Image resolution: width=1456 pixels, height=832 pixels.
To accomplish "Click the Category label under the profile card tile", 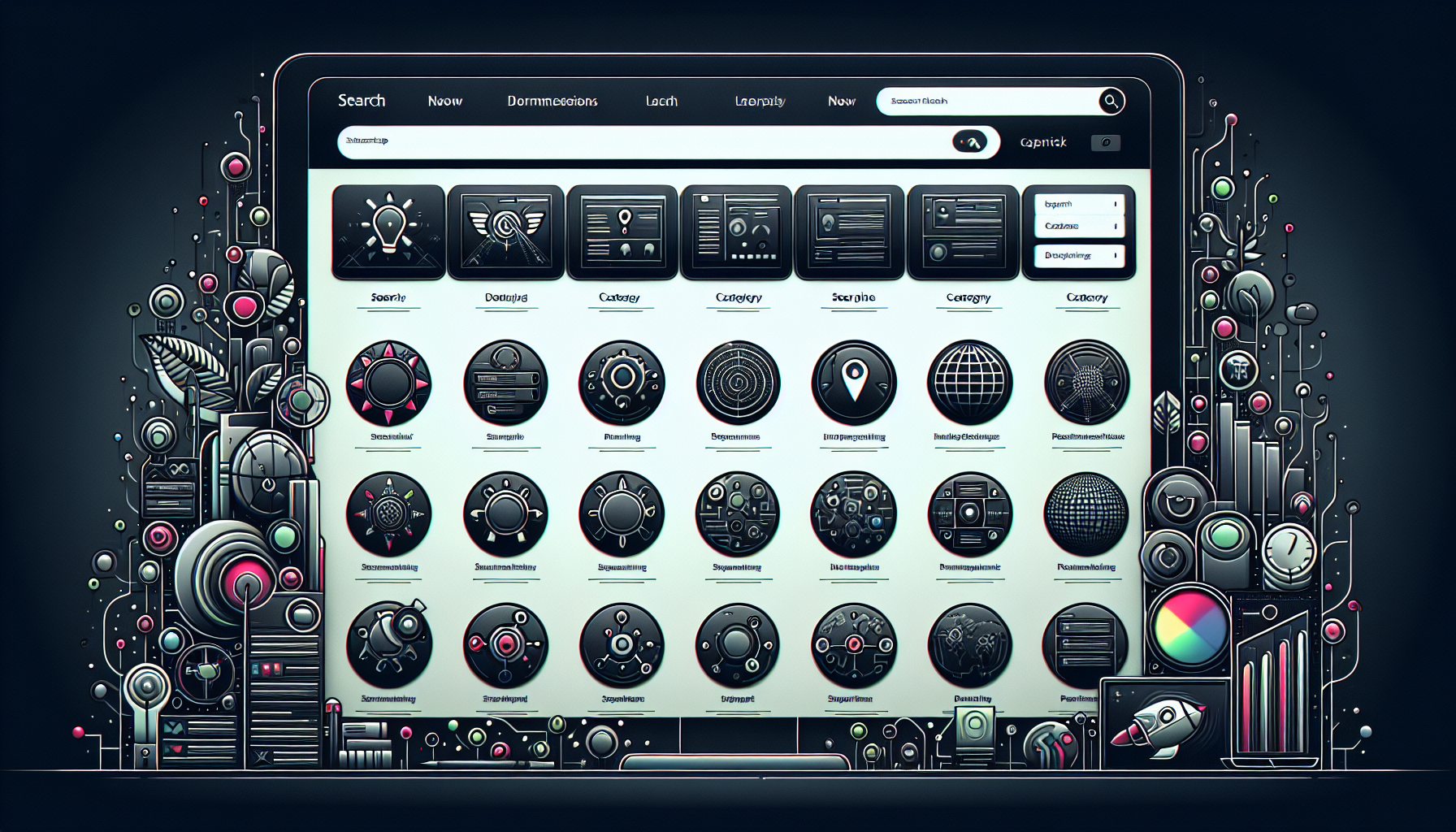I will 968,297.
